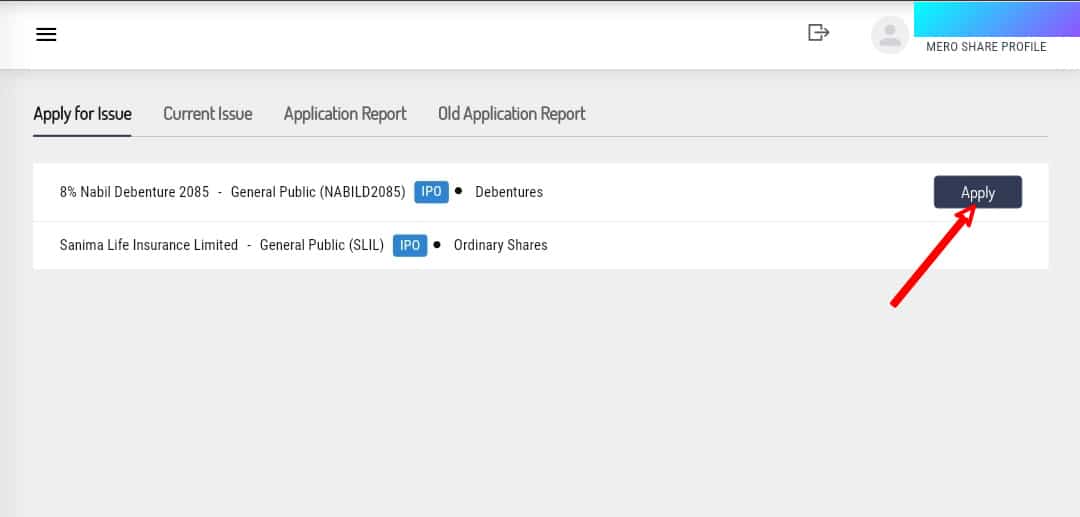Select the Apply for Issue tab
Image resolution: width=1080 pixels, height=517 pixels.
click(x=83, y=114)
